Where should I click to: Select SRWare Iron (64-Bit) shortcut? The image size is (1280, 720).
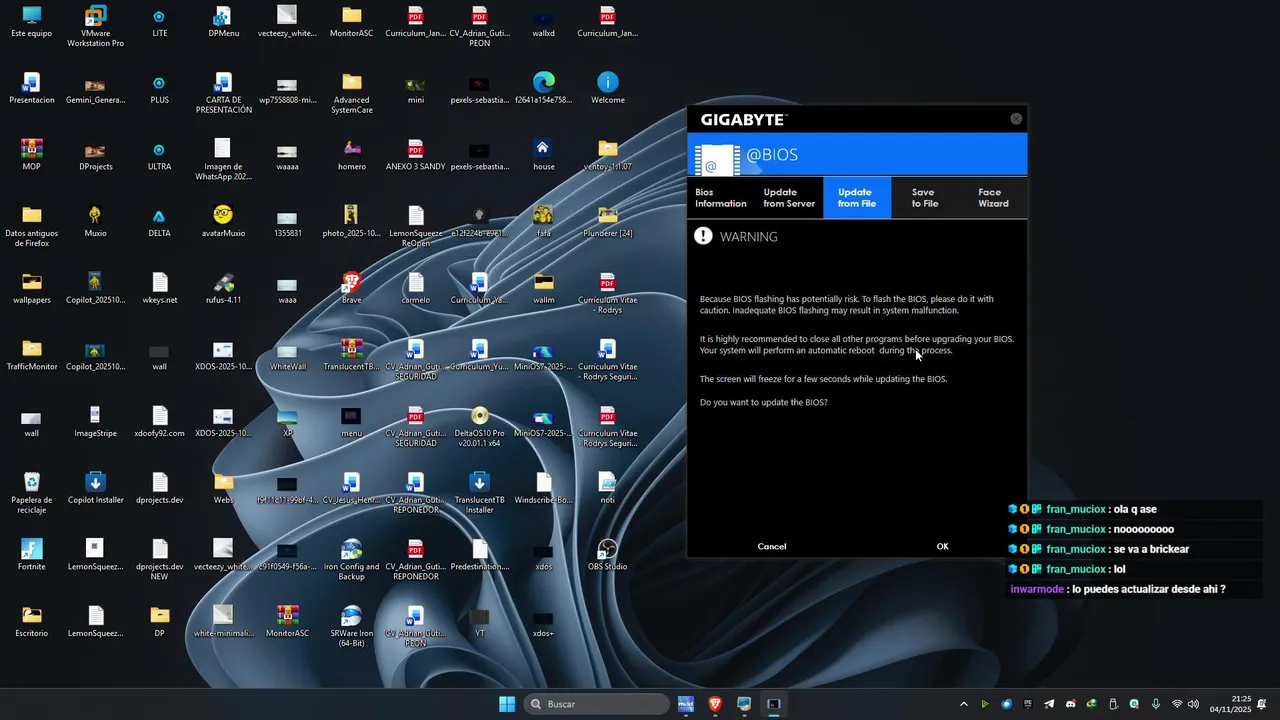[x=352, y=627]
